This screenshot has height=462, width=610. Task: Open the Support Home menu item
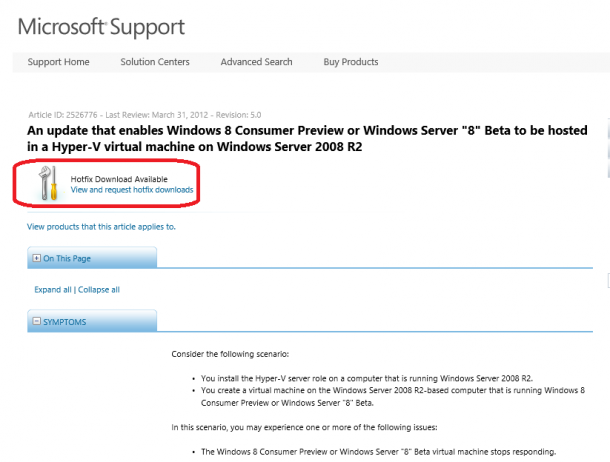58,62
